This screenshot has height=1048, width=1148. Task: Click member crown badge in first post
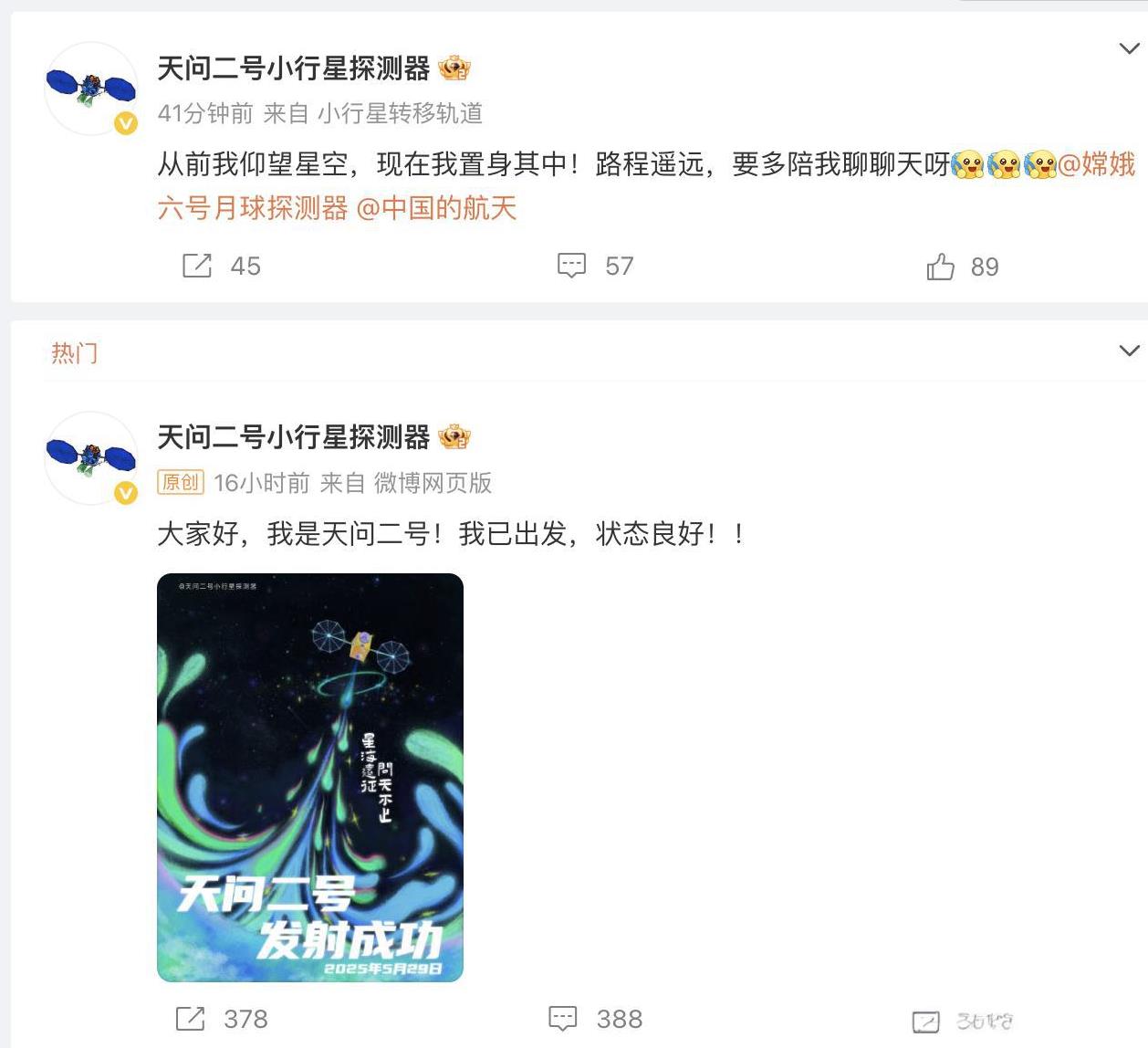pyautogui.click(x=454, y=68)
